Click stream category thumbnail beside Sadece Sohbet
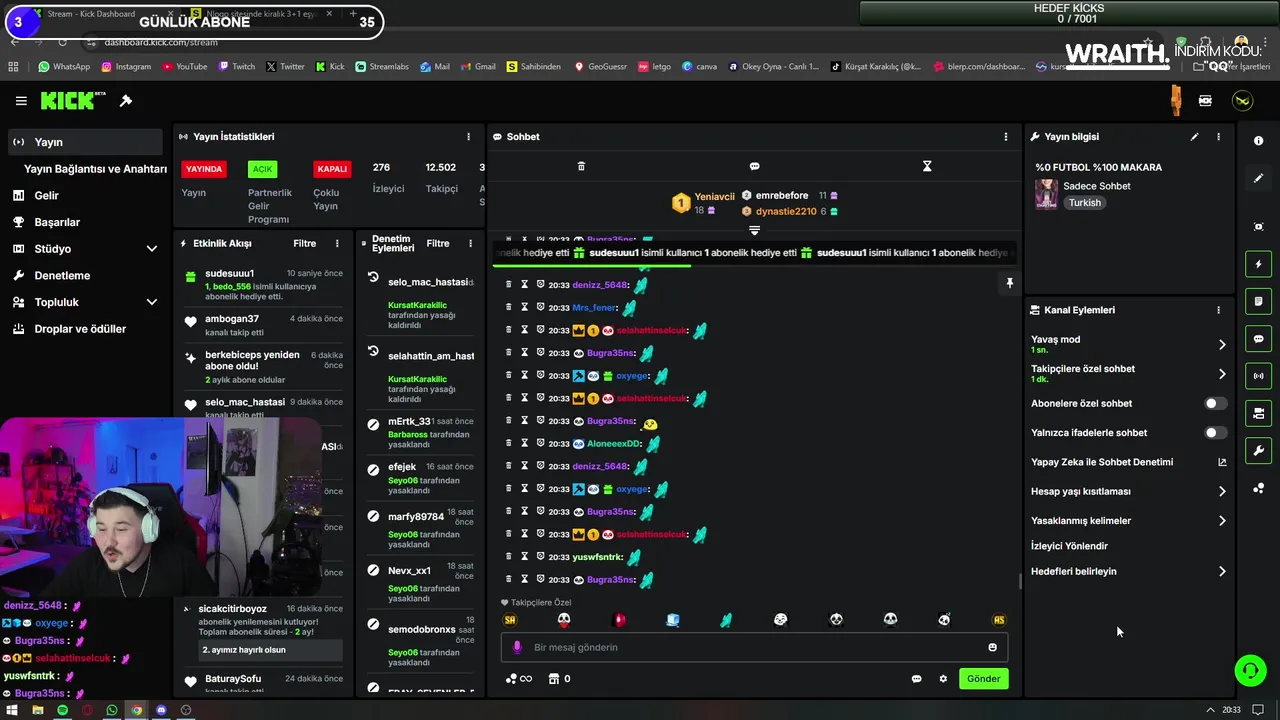This screenshot has width=1280, height=720. pos(1046,194)
